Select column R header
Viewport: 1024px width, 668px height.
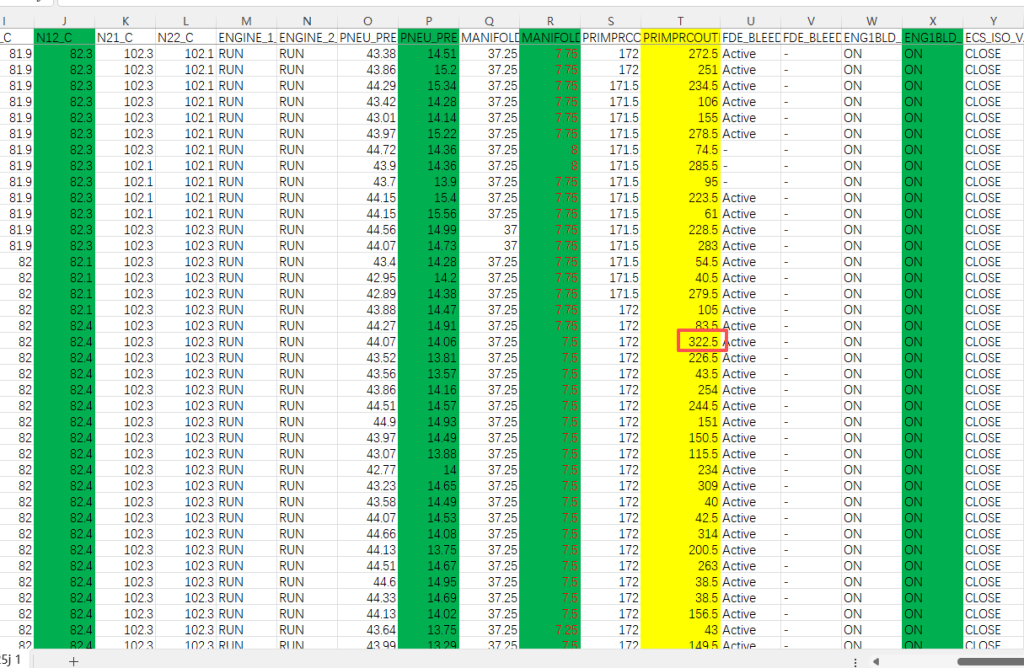tap(550, 21)
